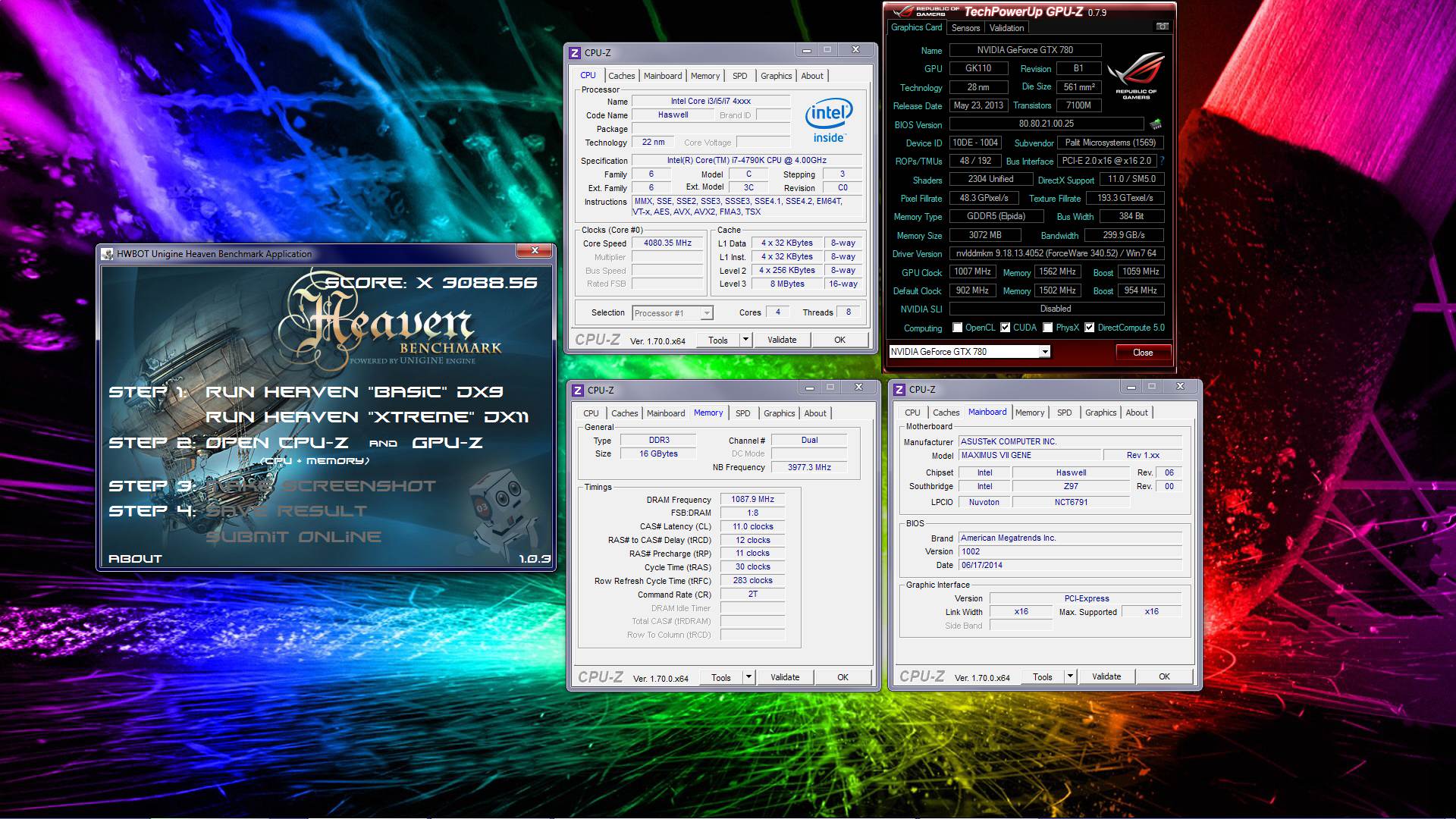Viewport: 1456px width, 819px height.
Task: Open SPD tab in Memory CPU-Z window
Action: click(742, 413)
